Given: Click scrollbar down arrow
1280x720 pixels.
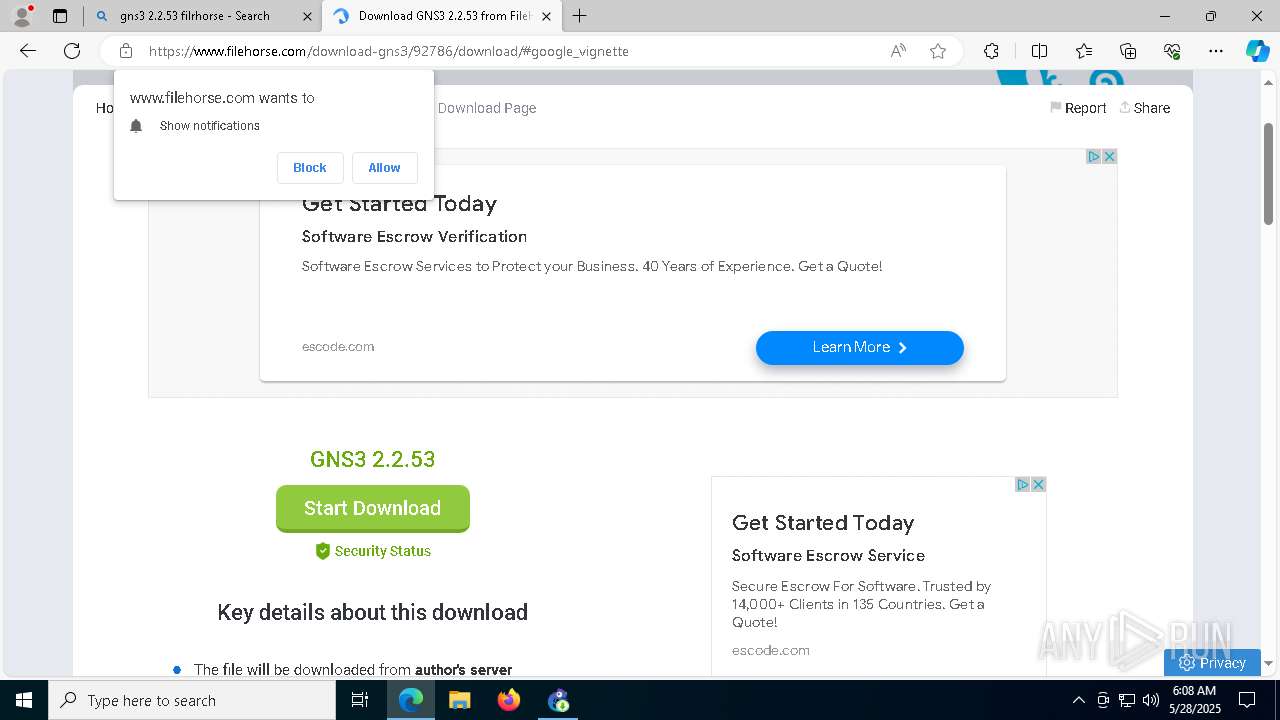Looking at the screenshot, I should 1269,663.
